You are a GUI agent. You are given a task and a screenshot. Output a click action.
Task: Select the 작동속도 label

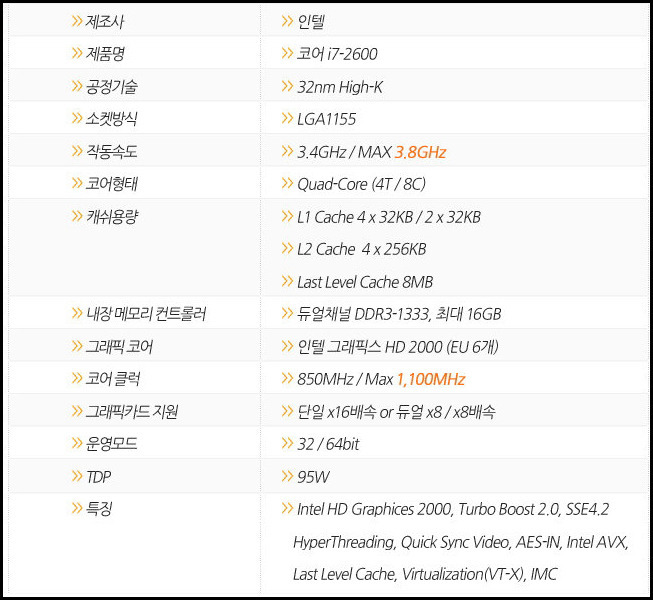[111, 151]
